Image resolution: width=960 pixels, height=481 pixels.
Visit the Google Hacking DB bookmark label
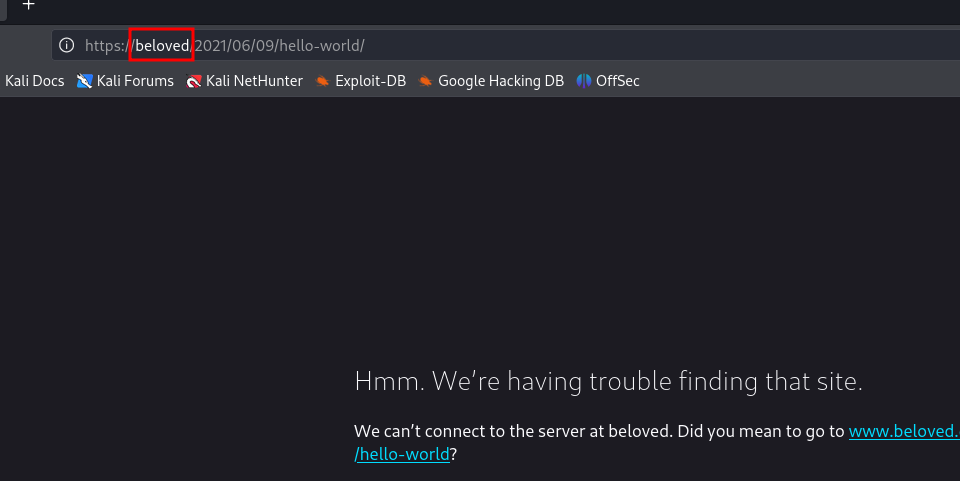501,81
